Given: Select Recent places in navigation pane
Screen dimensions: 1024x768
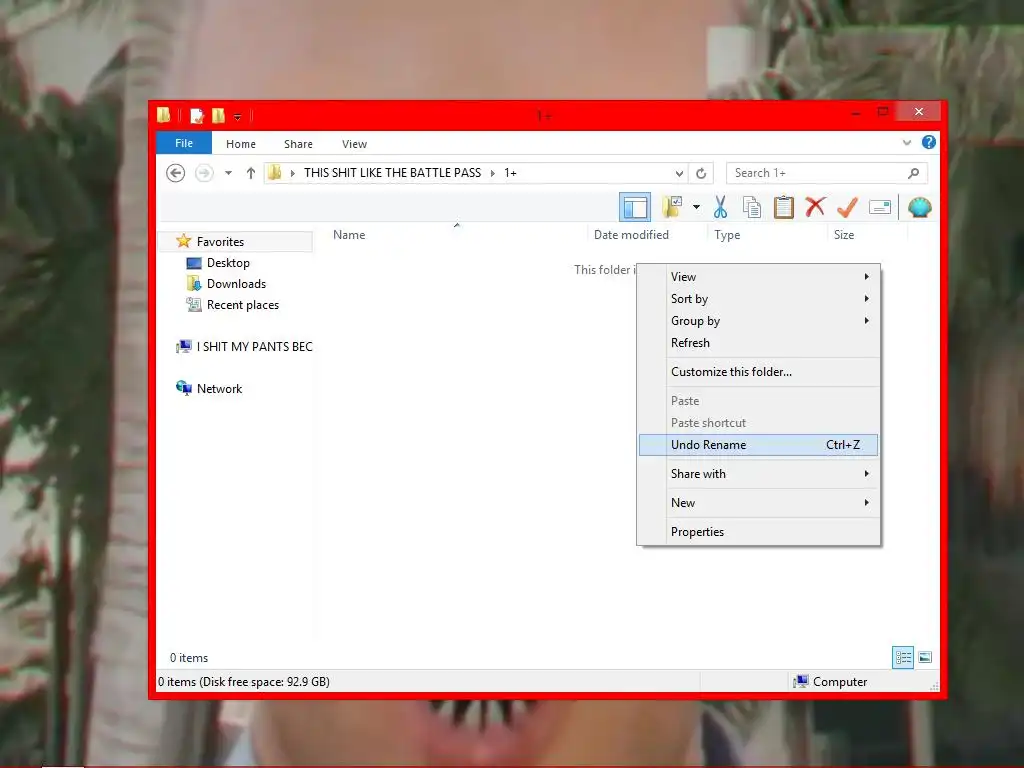Looking at the screenshot, I should pos(243,305).
